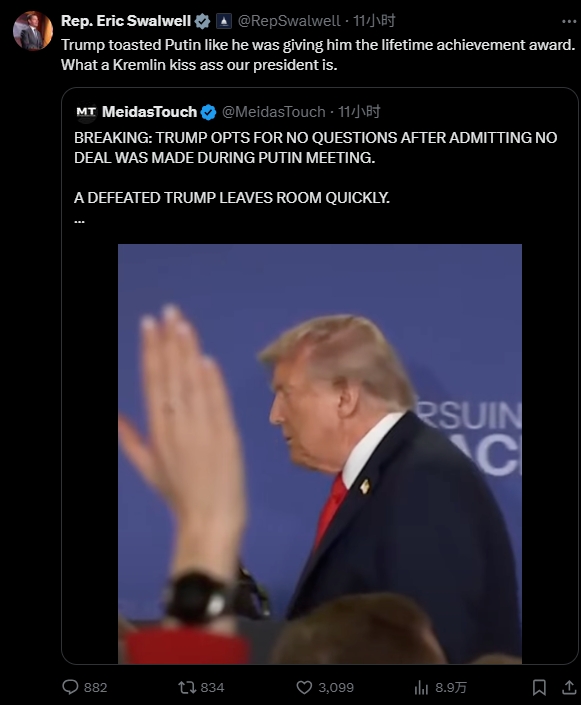Click Eric Swalwell's blue verified badge
The width and height of the screenshot is (581, 705).
202,21
